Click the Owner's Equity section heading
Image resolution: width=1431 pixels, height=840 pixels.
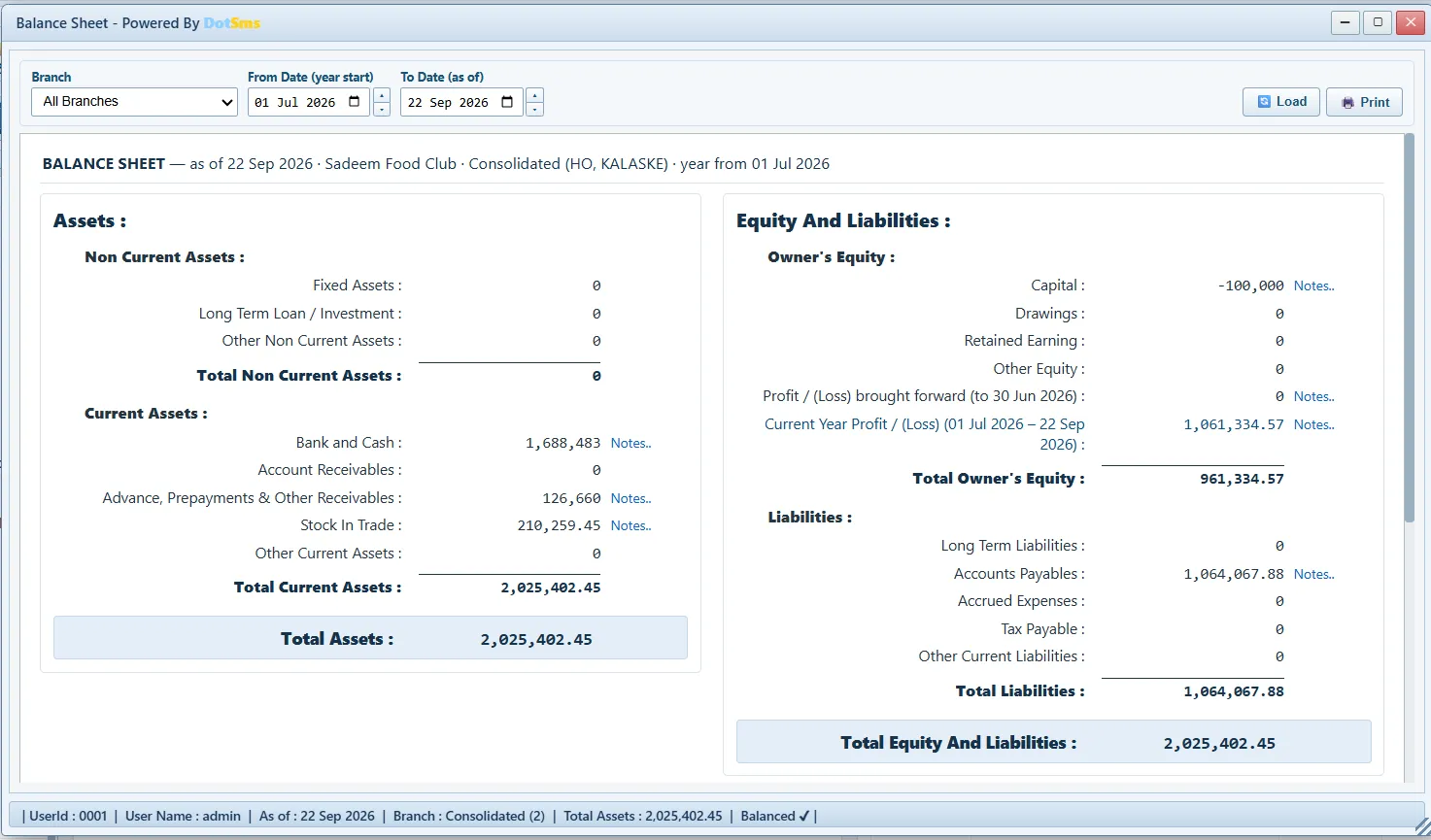(832, 257)
